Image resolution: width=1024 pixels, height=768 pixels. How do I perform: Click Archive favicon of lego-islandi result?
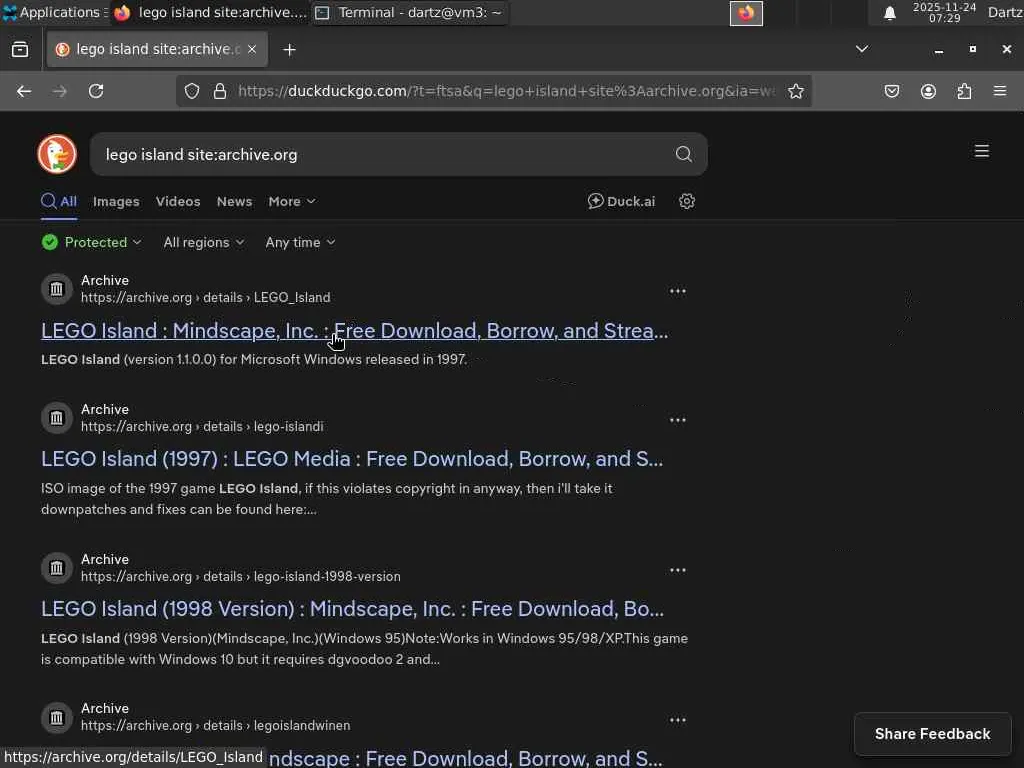(x=57, y=418)
